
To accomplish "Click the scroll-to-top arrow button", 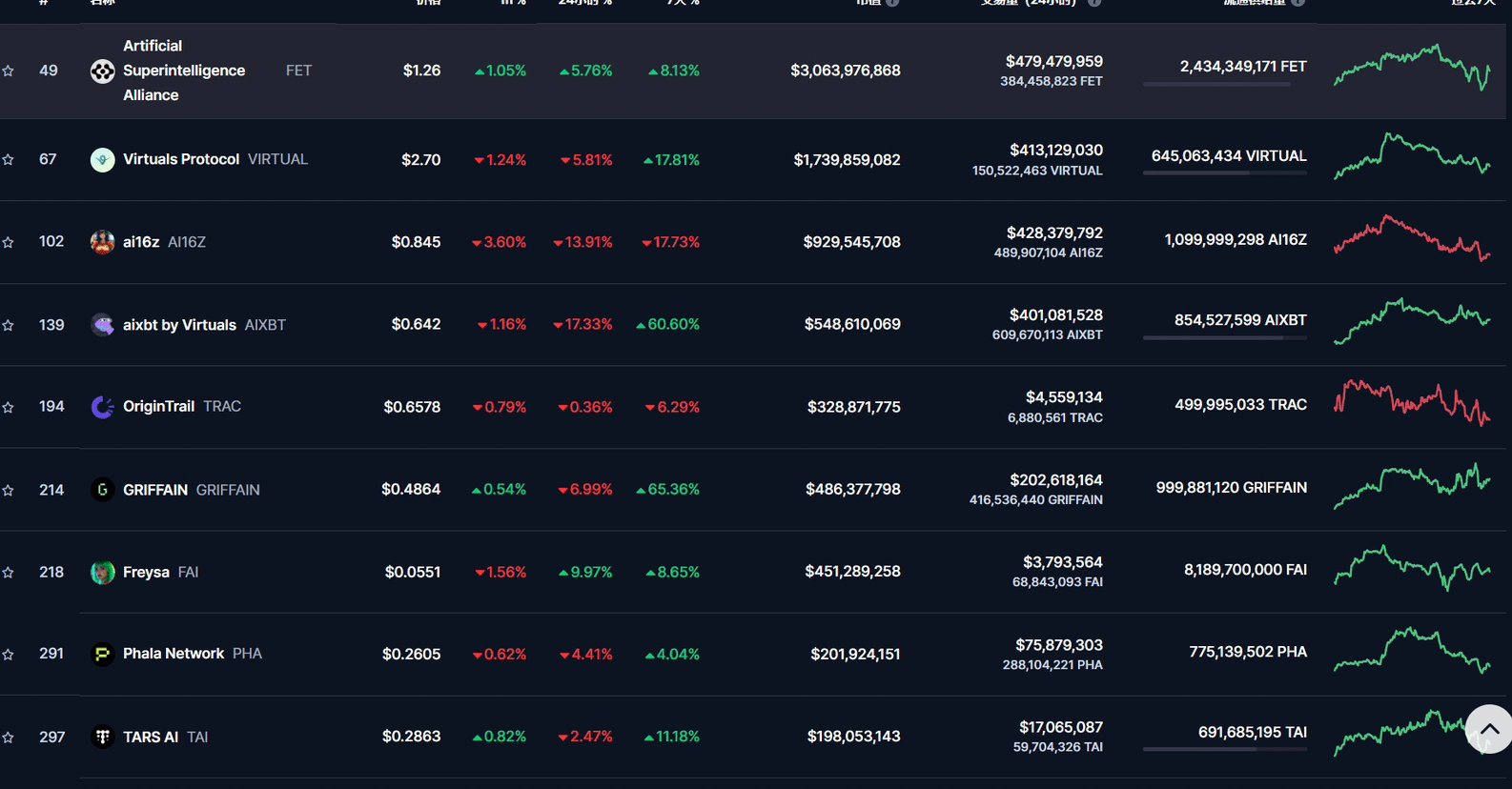I will 1489,729.
